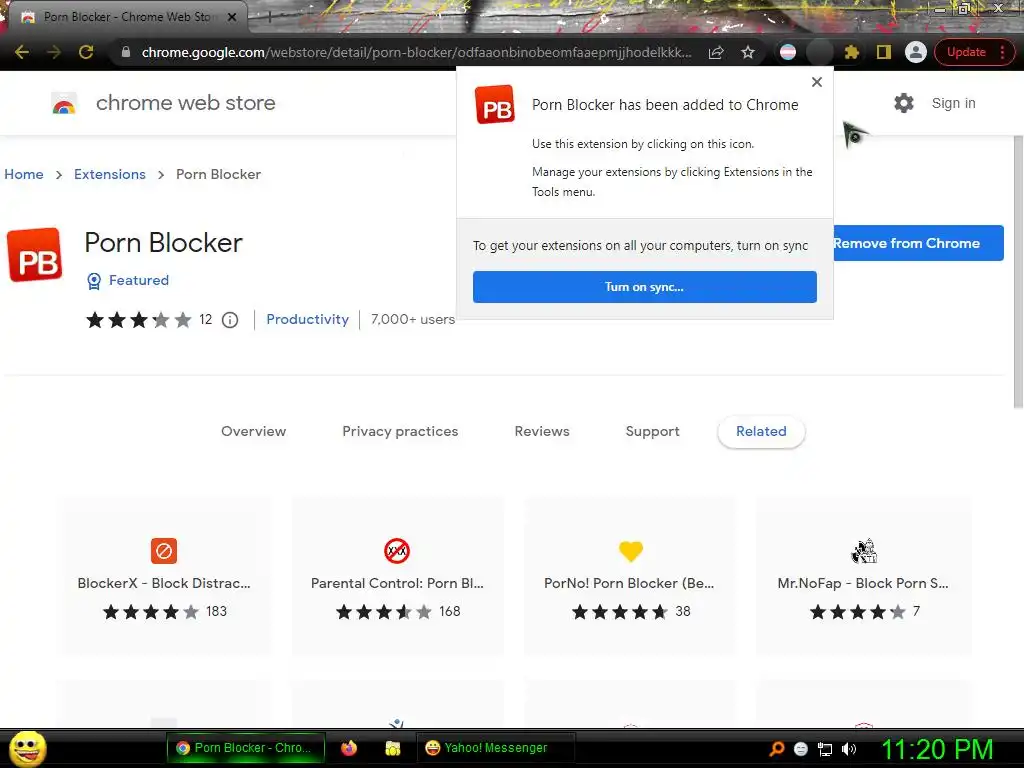Click the page vertical scrollbar
The image size is (1024, 768).
(1017, 272)
